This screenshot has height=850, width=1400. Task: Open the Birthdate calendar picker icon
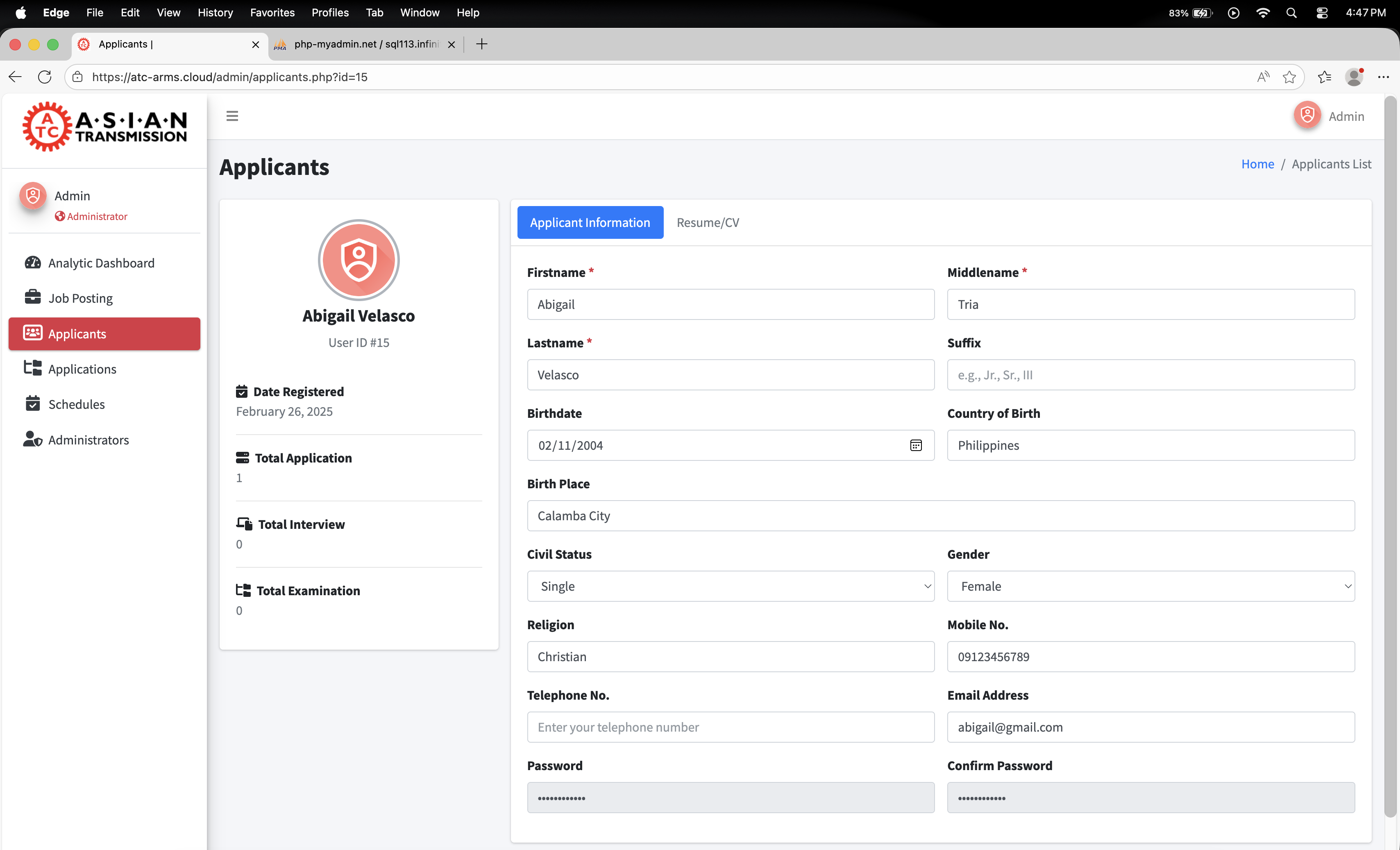pyautogui.click(x=915, y=445)
